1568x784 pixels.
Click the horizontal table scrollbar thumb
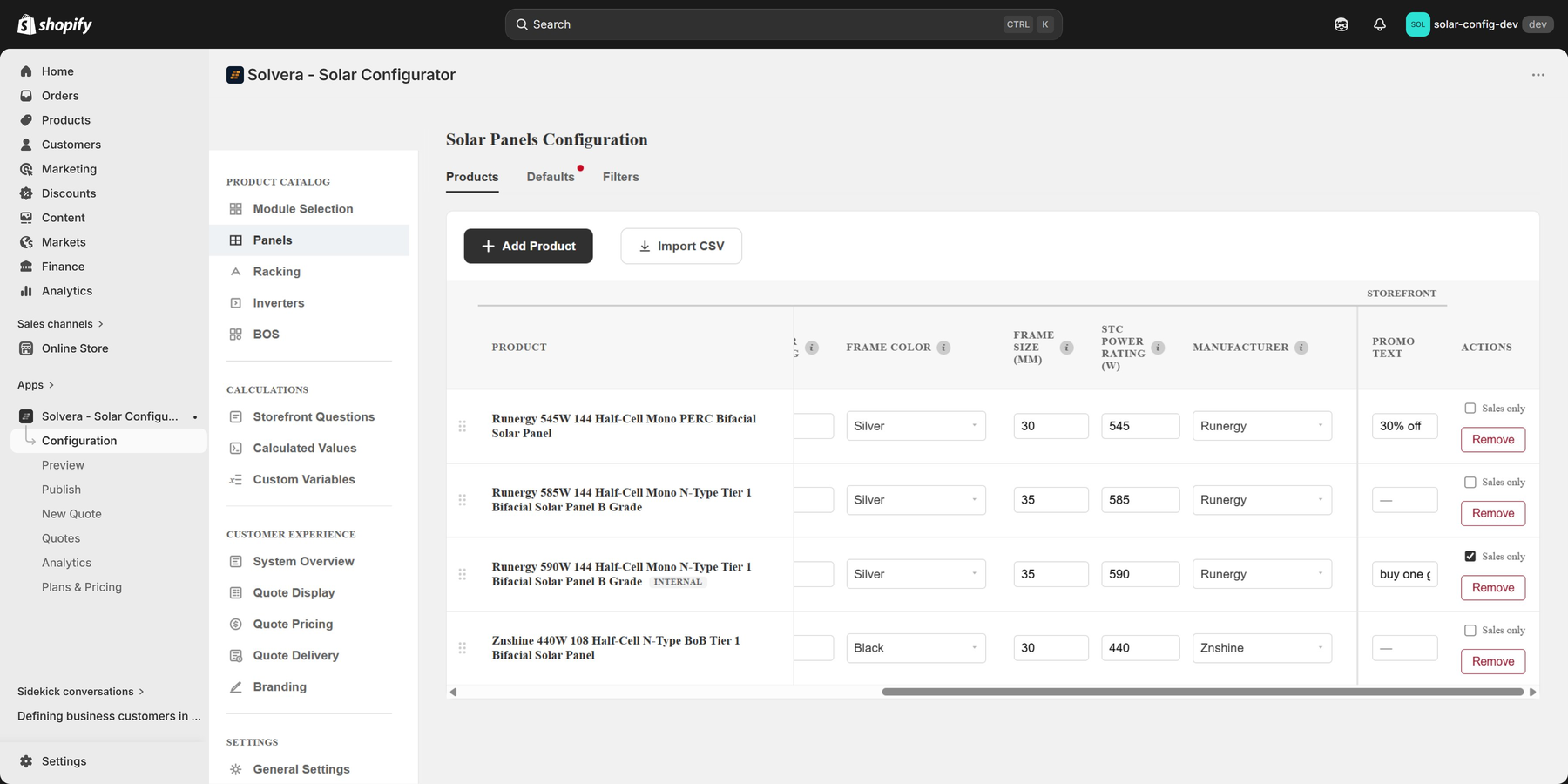click(1202, 692)
